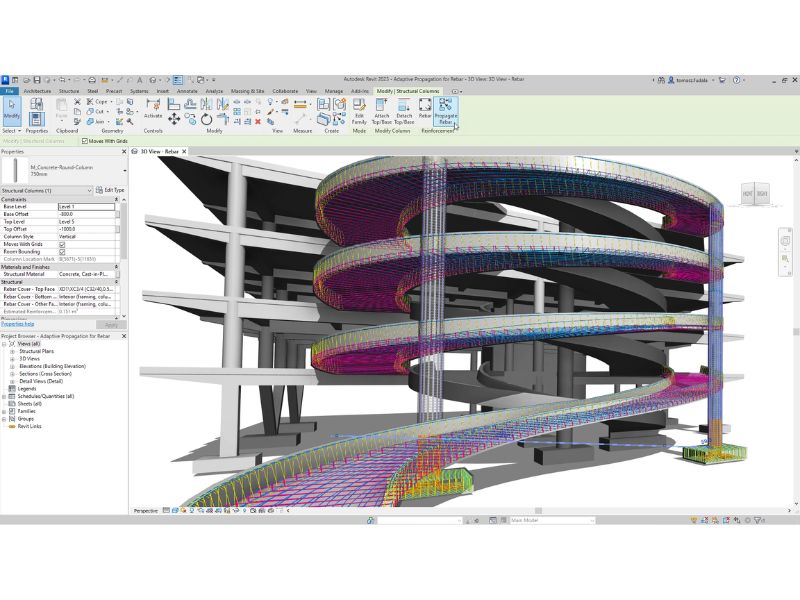Click the Edit Type button
This screenshot has width=800, height=600.
(111, 190)
